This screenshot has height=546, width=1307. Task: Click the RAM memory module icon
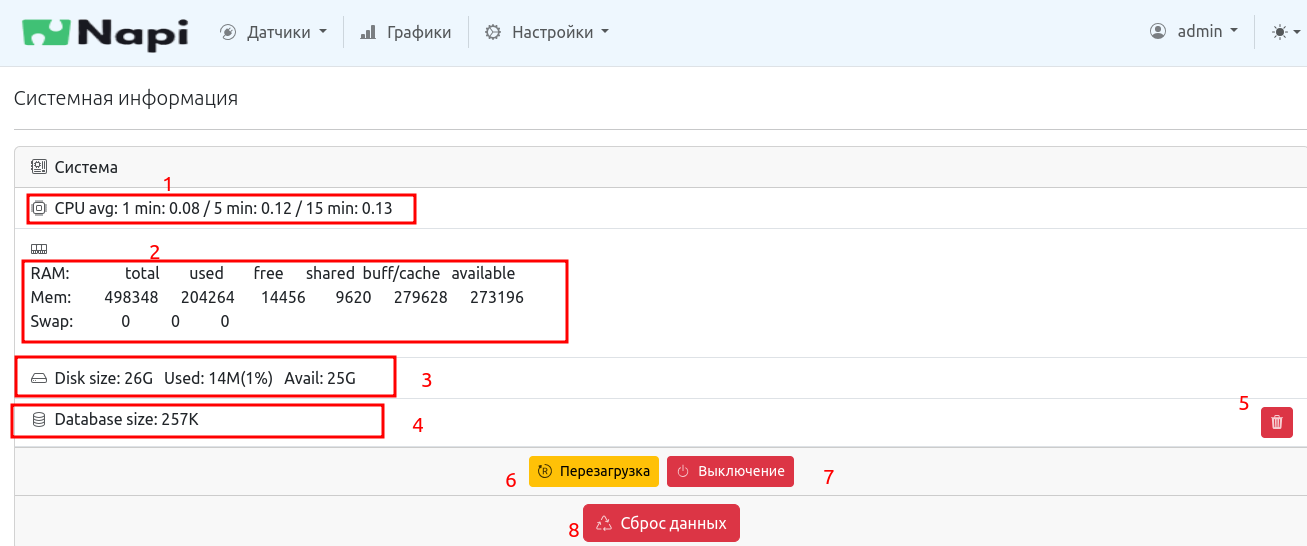tap(39, 249)
